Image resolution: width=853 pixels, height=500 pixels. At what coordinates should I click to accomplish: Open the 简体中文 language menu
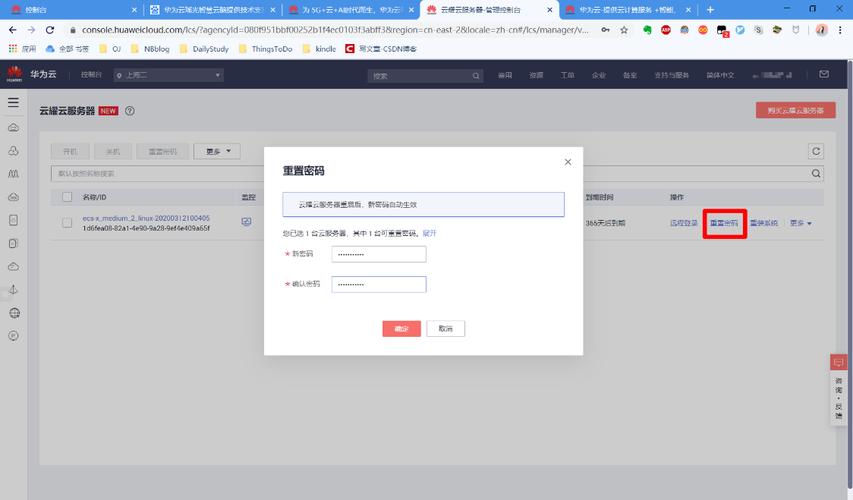point(720,75)
